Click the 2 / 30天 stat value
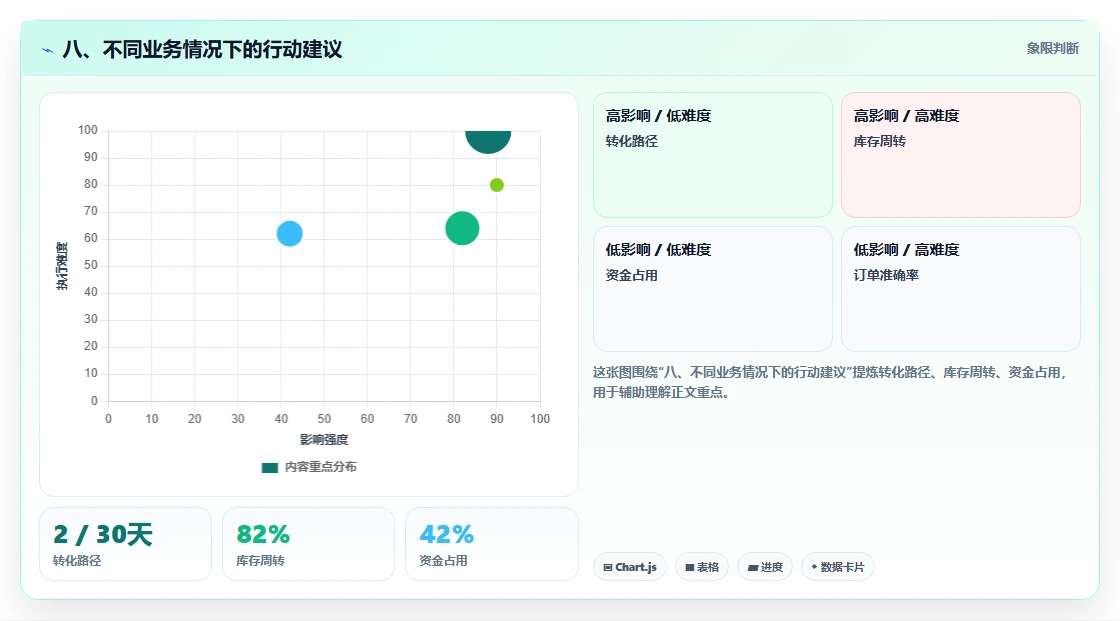The image size is (1120, 621). pyautogui.click(x=103, y=535)
